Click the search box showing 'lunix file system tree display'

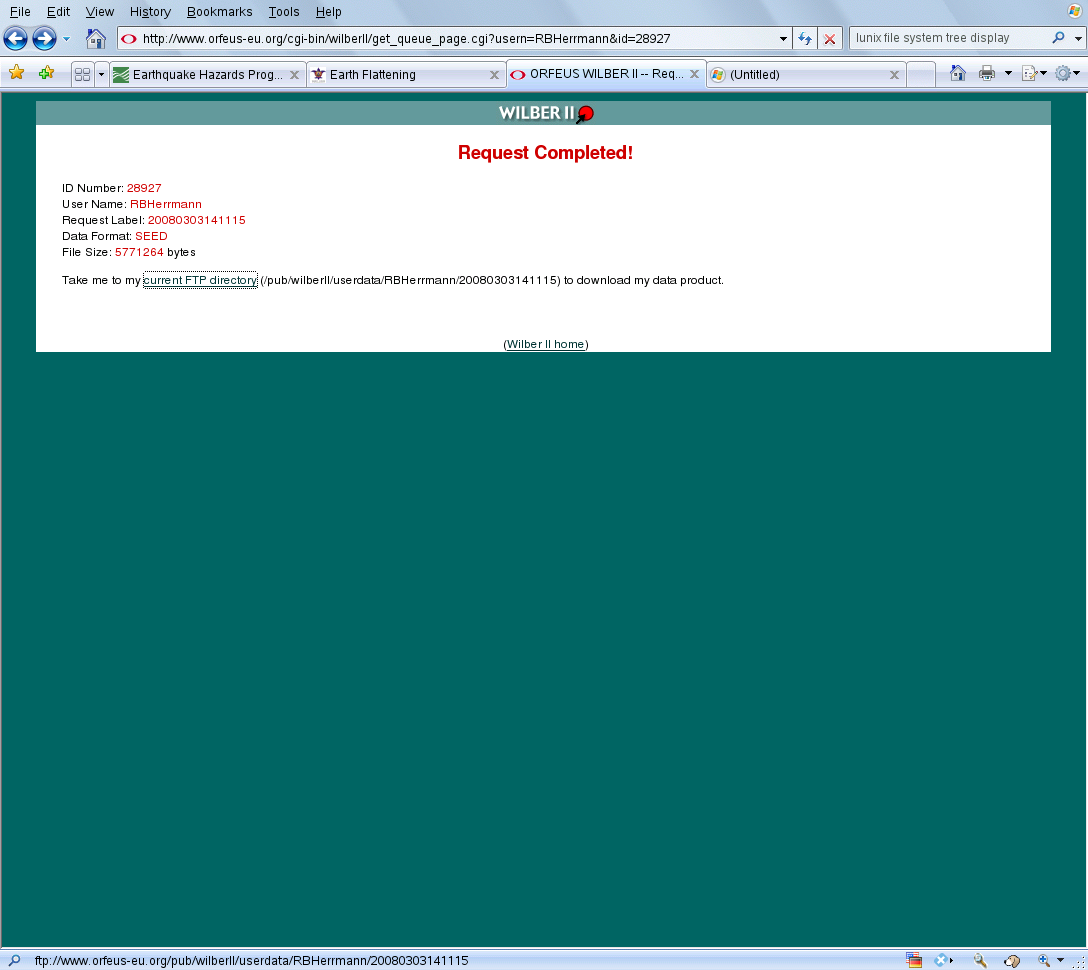click(x=951, y=38)
